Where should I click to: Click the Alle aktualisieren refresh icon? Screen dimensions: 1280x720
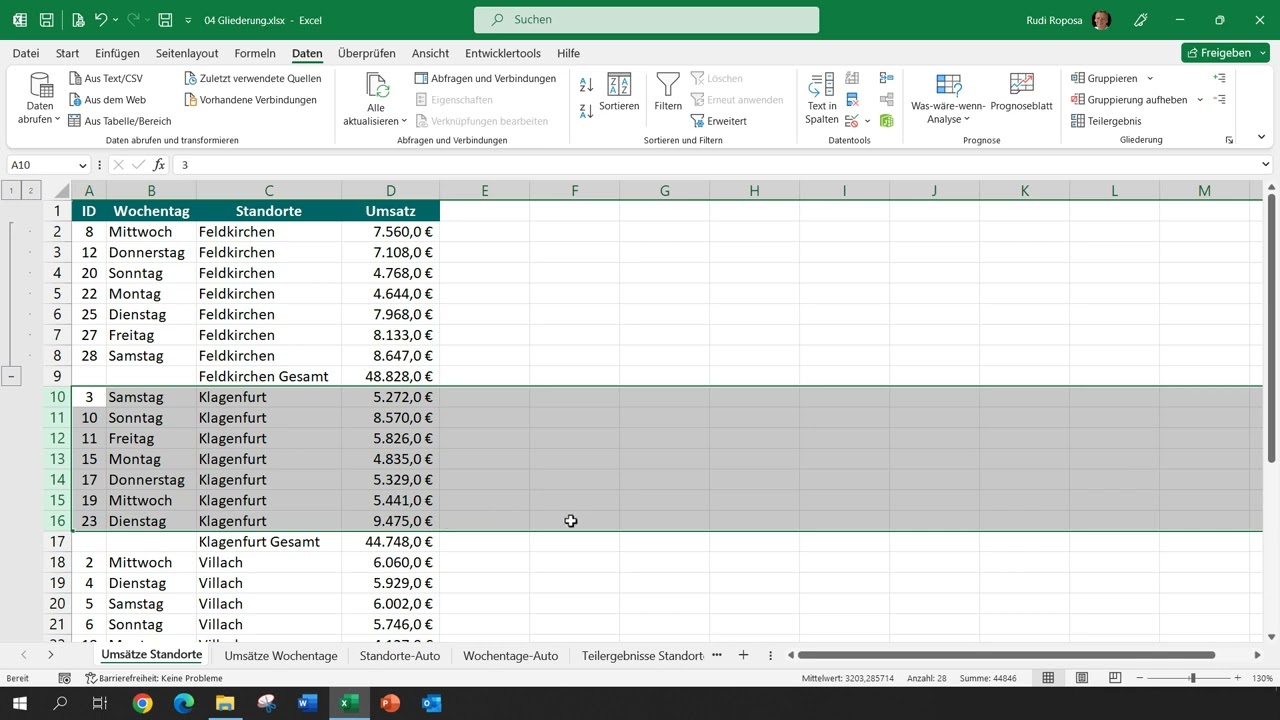click(x=376, y=85)
